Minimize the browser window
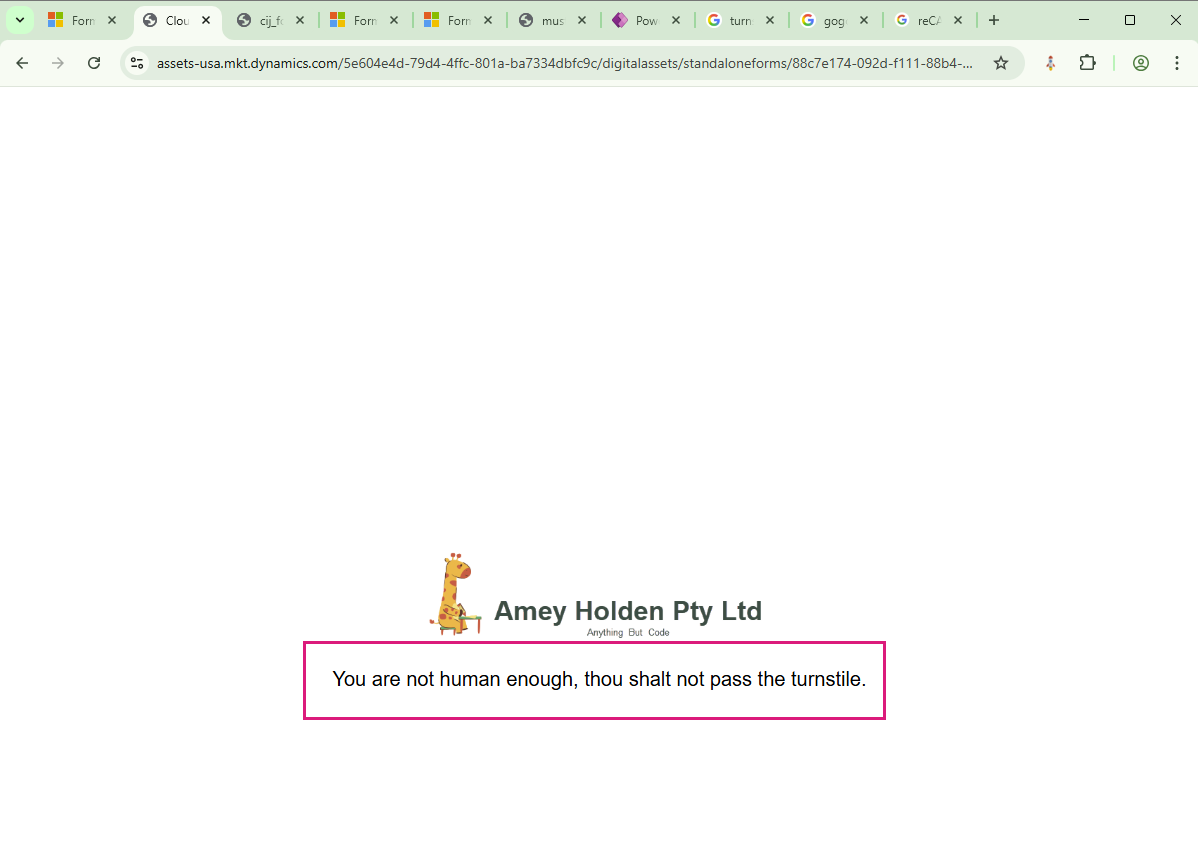 (x=1083, y=21)
